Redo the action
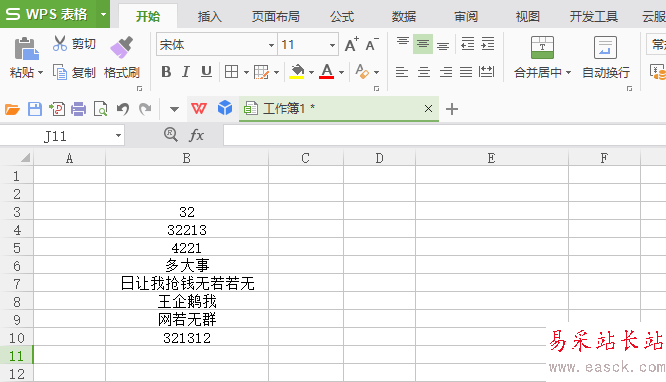This screenshot has width=666, height=382. (145, 109)
